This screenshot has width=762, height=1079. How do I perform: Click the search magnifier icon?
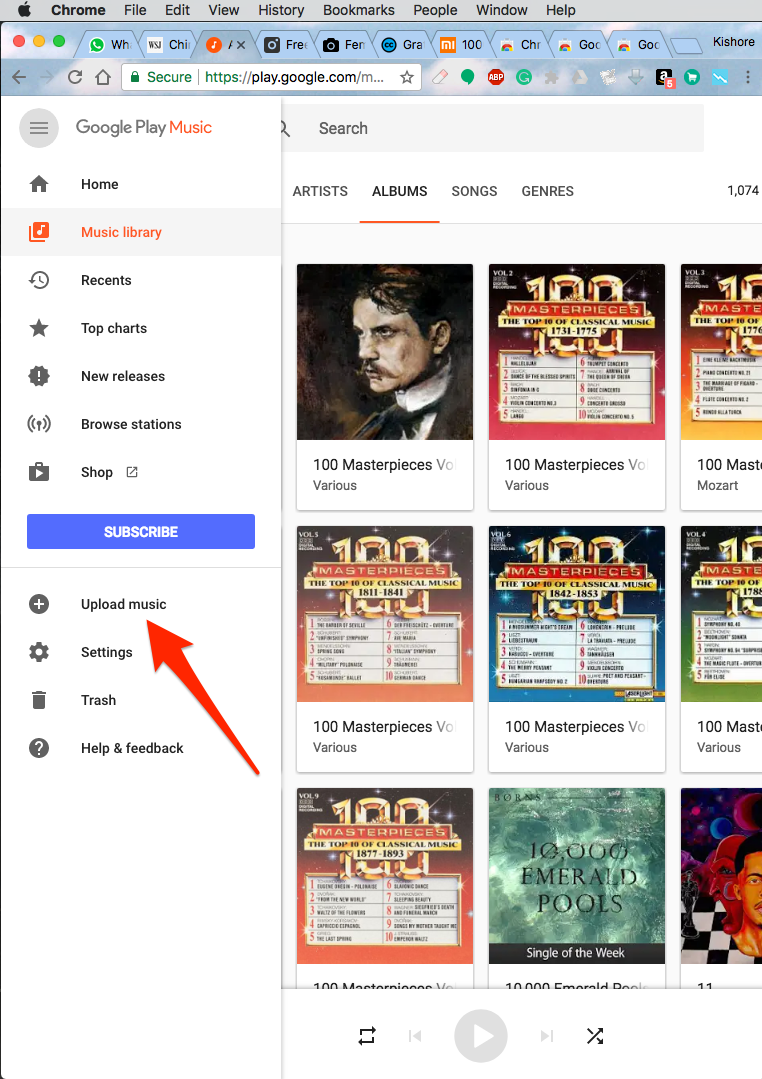(285, 129)
